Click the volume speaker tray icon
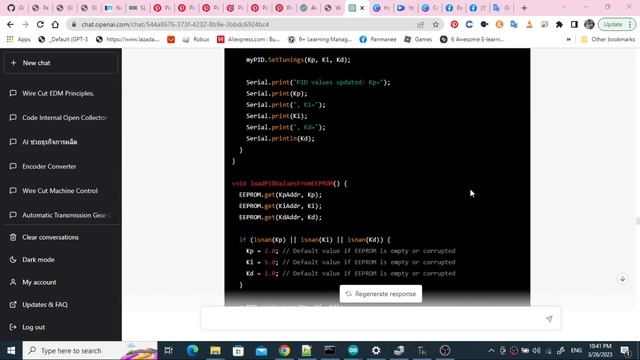The image size is (640, 360). 536,351
